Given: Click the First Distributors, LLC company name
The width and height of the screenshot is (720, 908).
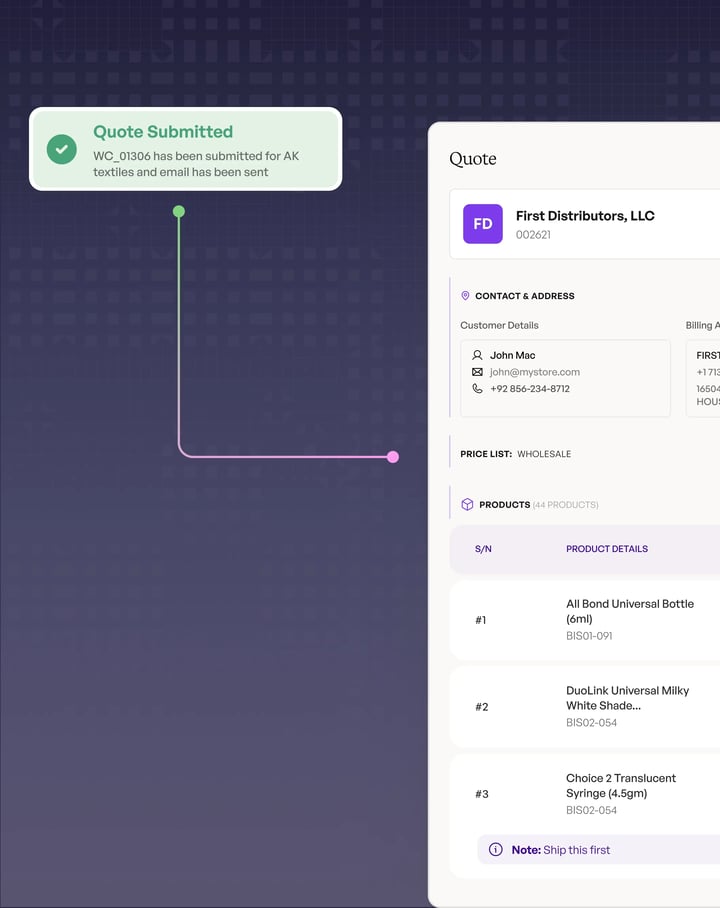Looking at the screenshot, I should (x=585, y=216).
